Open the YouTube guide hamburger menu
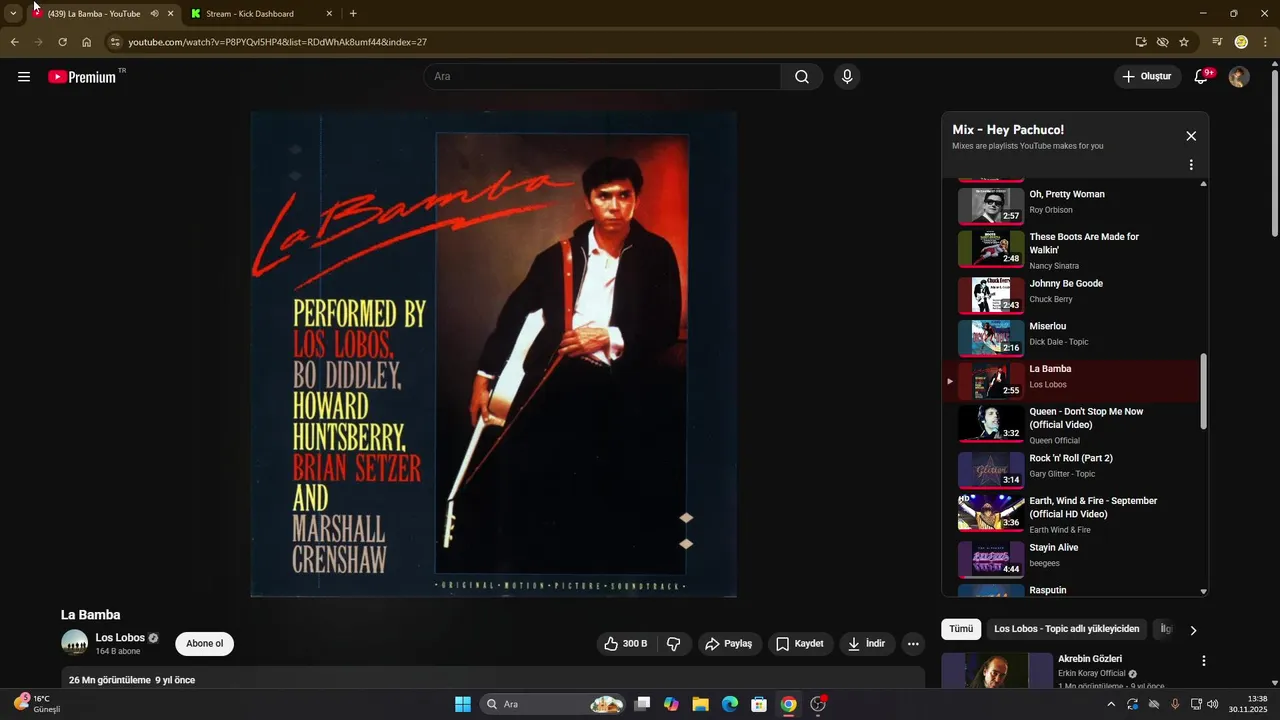 point(24,77)
